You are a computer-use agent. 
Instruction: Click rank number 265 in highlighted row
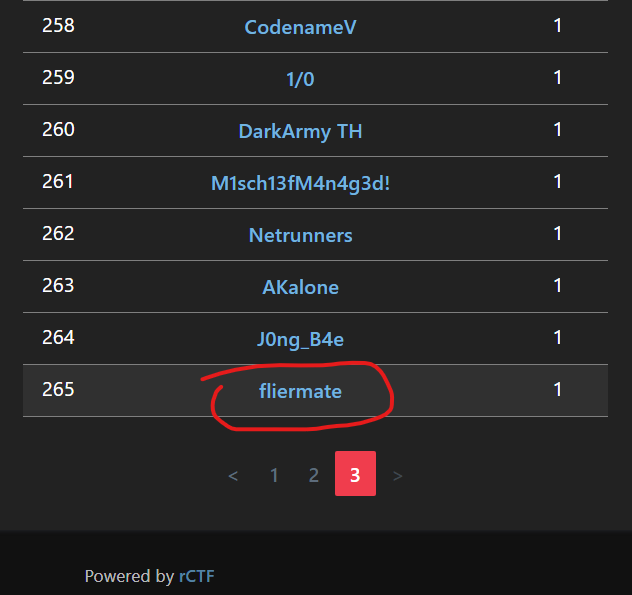point(58,389)
